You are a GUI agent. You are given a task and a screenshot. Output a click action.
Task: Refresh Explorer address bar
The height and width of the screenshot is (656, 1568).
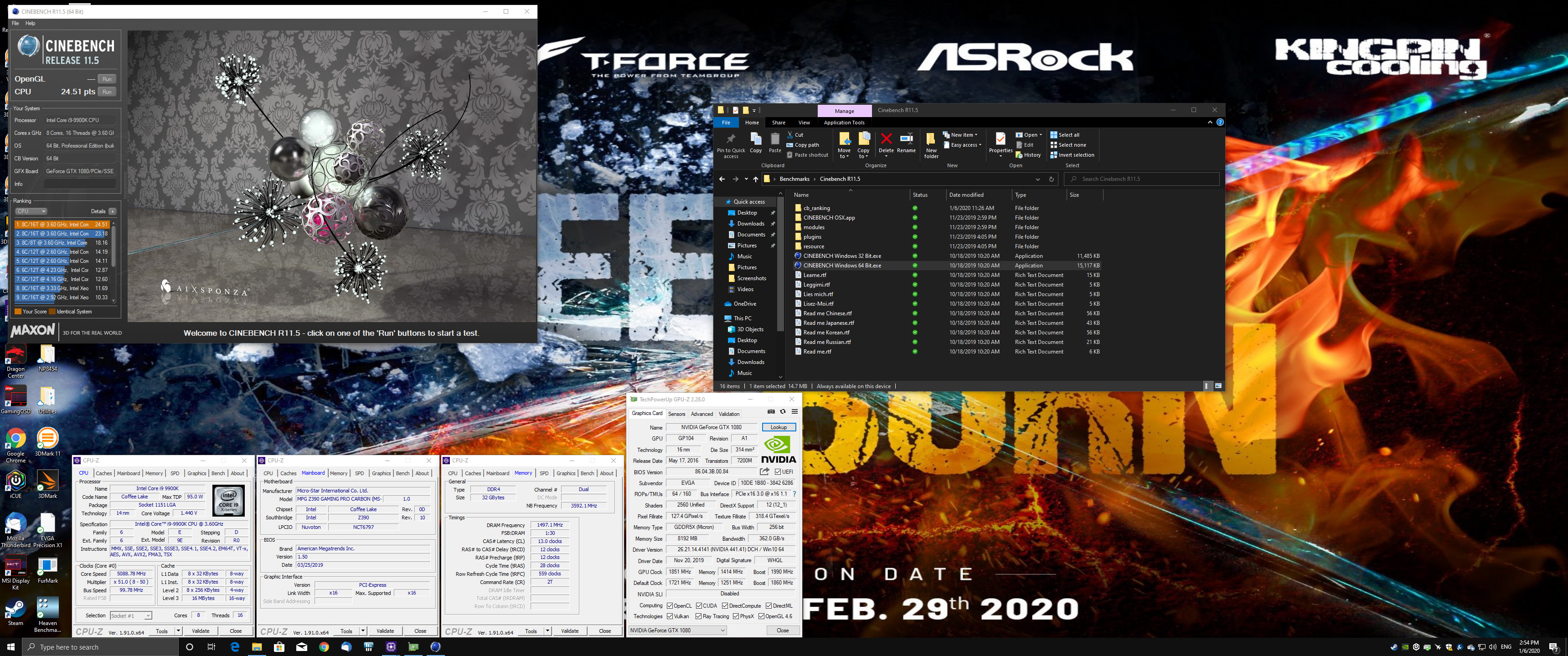tap(1051, 179)
